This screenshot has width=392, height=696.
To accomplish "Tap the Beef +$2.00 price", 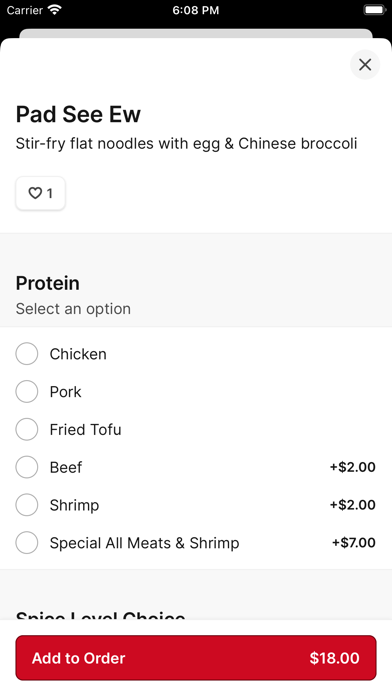I will point(352,467).
